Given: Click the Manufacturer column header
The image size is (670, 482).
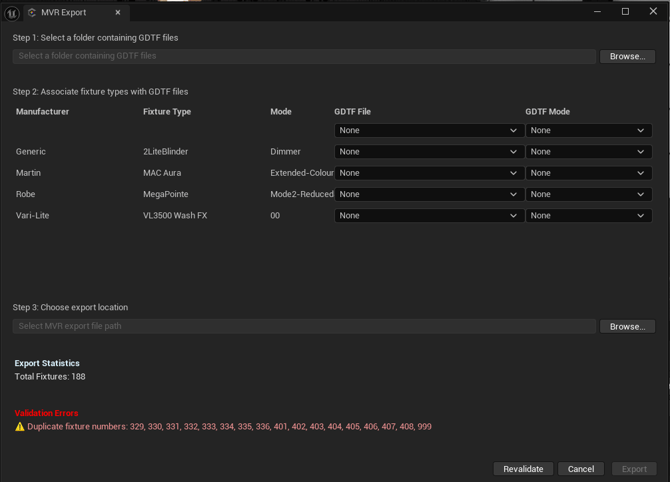Looking at the screenshot, I should tap(42, 112).
